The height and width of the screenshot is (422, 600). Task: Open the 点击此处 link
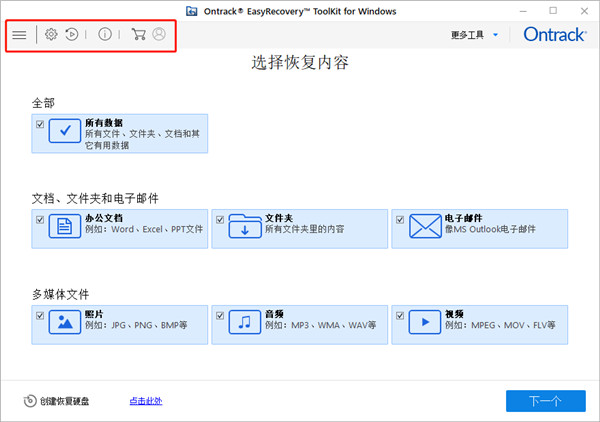146,401
